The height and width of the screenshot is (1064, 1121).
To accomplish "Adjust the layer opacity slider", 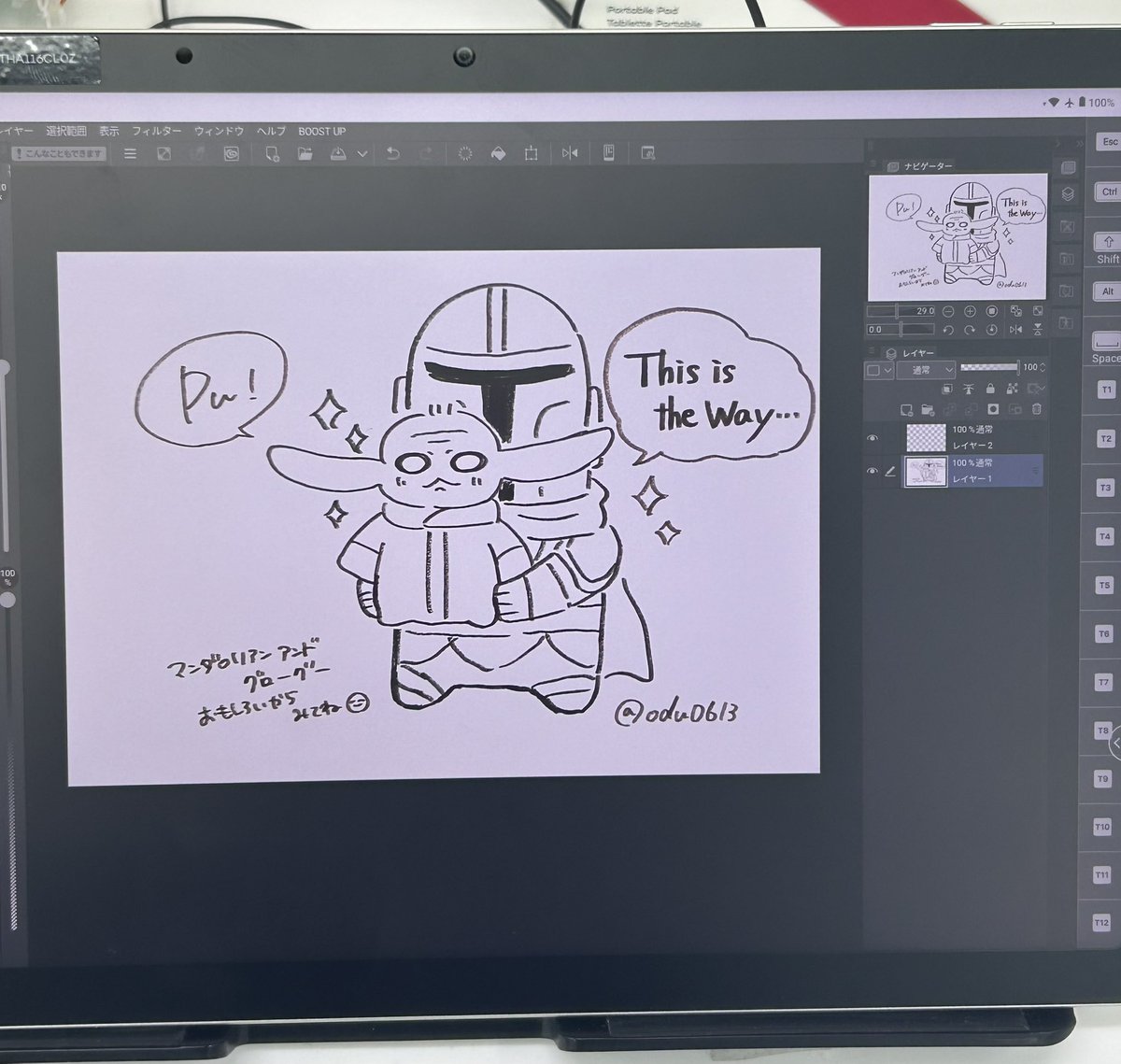I will 990,367.
